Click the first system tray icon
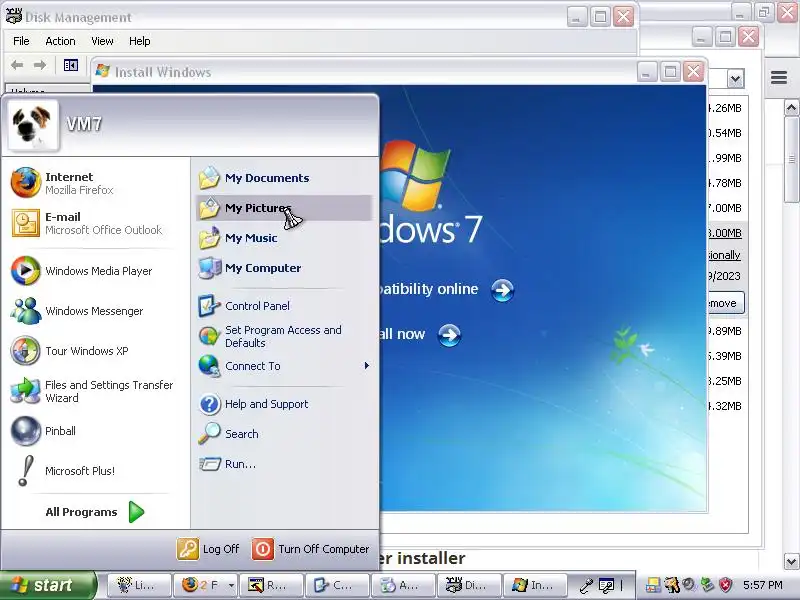Image resolution: width=800 pixels, height=600 pixels. pyautogui.click(x=653, y=585)
